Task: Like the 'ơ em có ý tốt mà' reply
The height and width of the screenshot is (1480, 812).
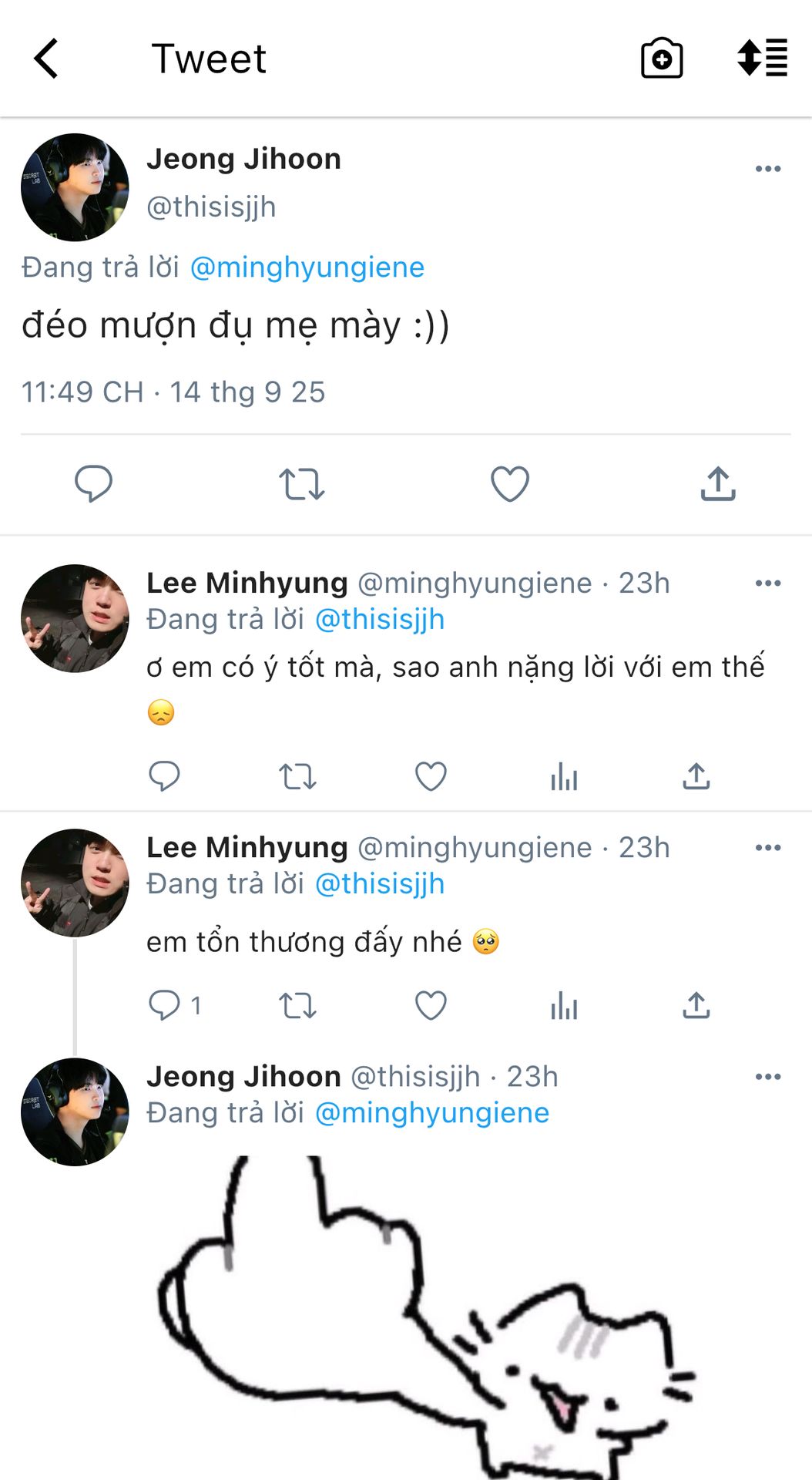Action: tap(431, 777)
